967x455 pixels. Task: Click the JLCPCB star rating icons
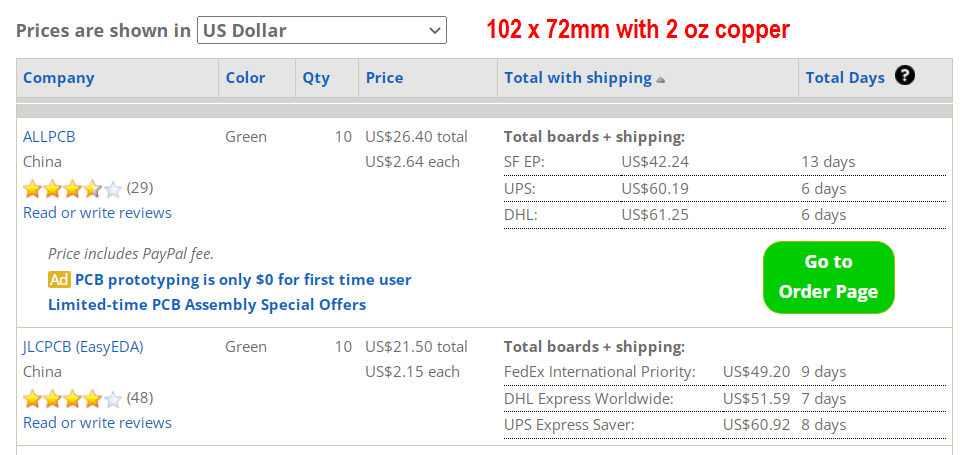point(73,399)
